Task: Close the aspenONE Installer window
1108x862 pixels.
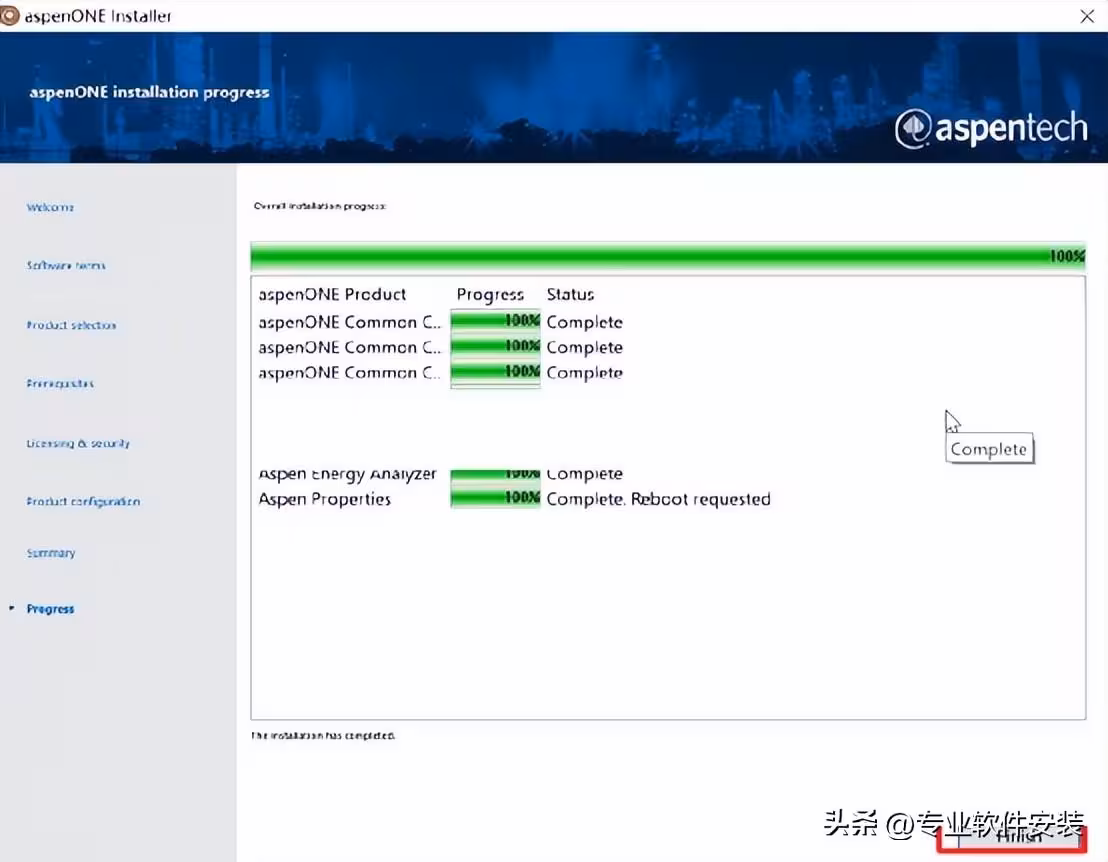Action: pyautogui.click(x=1087, y=16)
